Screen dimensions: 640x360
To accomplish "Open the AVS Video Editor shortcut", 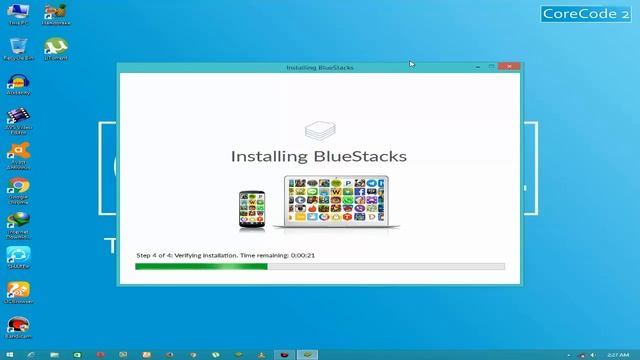I will [x=18, y=121].
